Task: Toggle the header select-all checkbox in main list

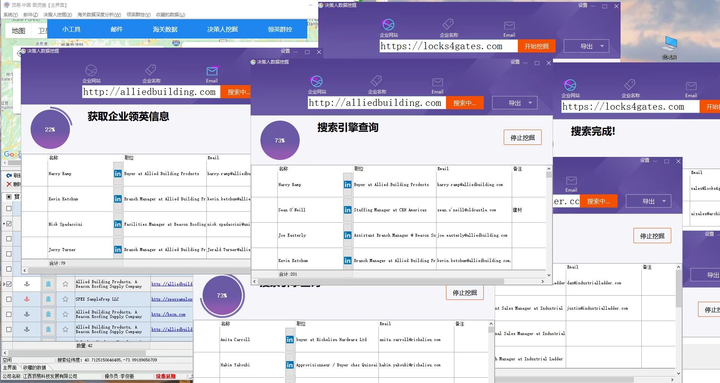Action: pyautogui.click(x=9, y=197)
